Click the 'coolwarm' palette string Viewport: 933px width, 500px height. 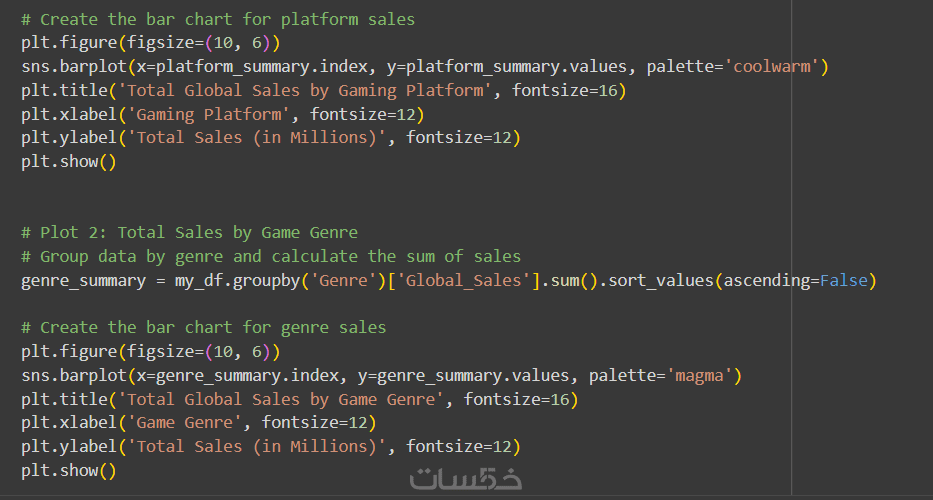pos(775,67)
